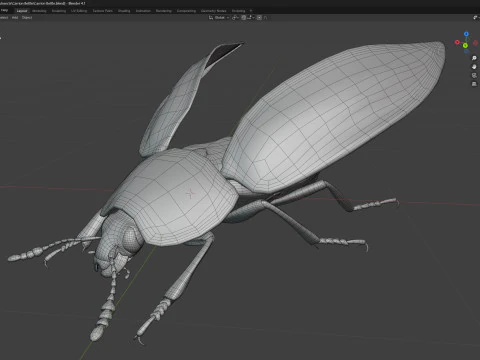Switch to the Animation workspace tab
Image resolution: width=480 pixels, height=360 pixels.
(143, 11)
